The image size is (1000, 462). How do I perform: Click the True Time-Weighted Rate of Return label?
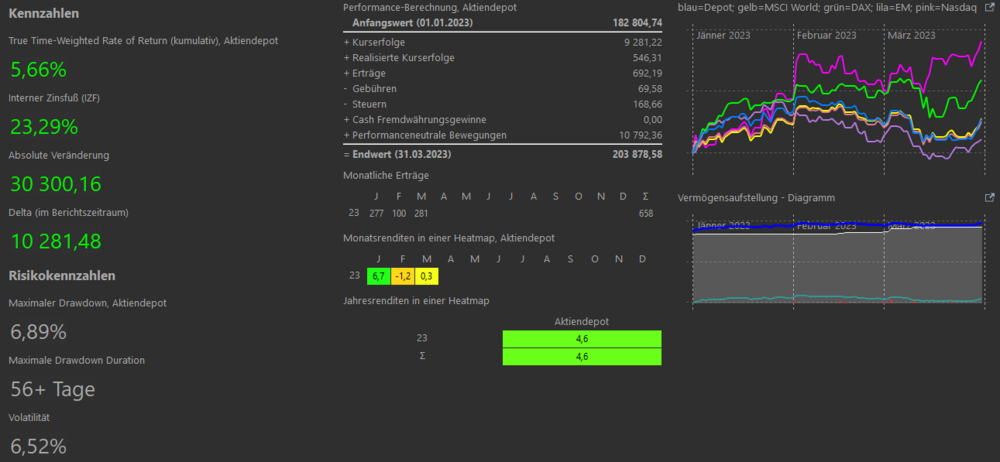143,40
